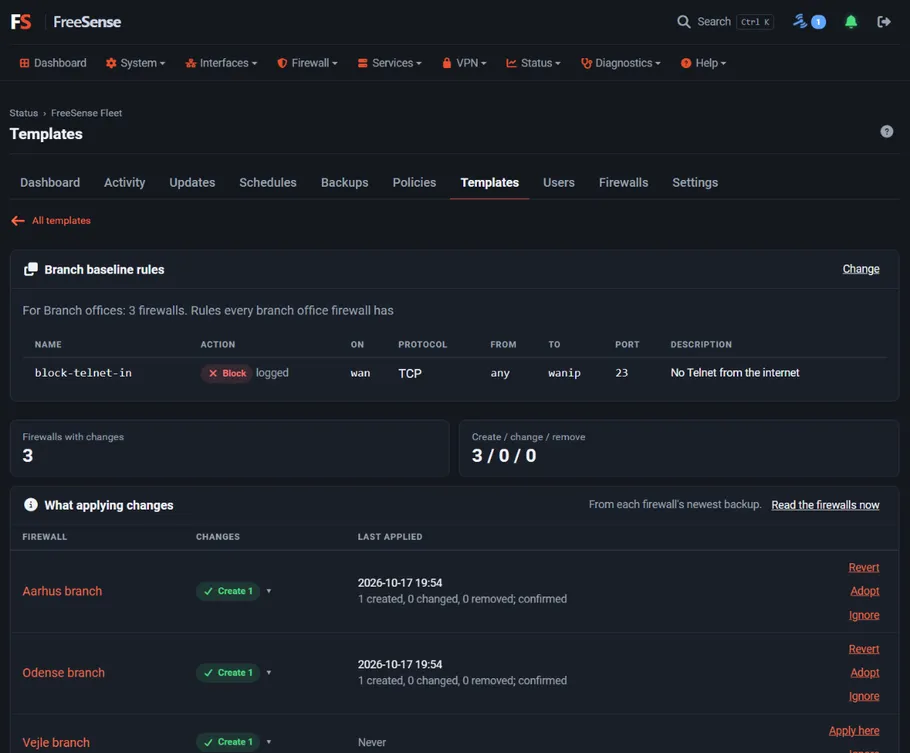Click the Status chart icon
Screen dimensions: 910x753
pyautogui.click(x=511, y=63)
